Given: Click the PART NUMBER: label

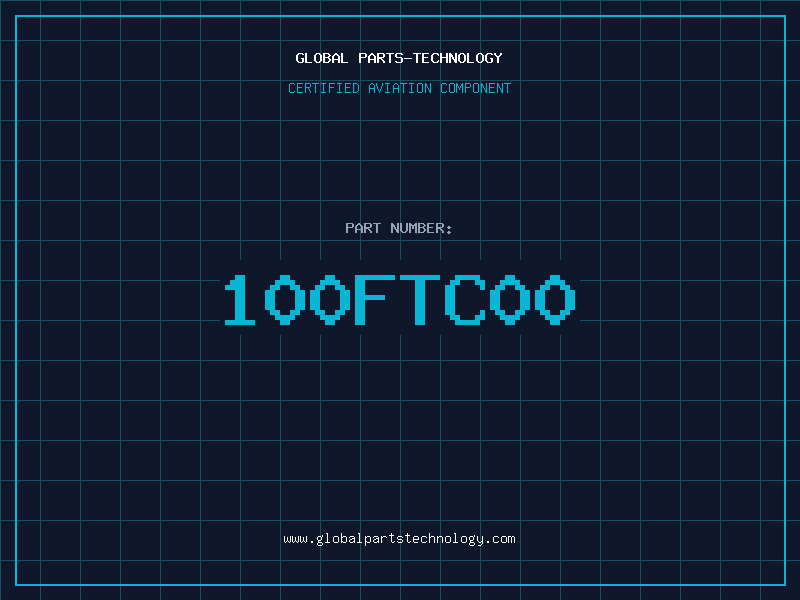Looking at the screenshot, I should click(x=399, y=228).
